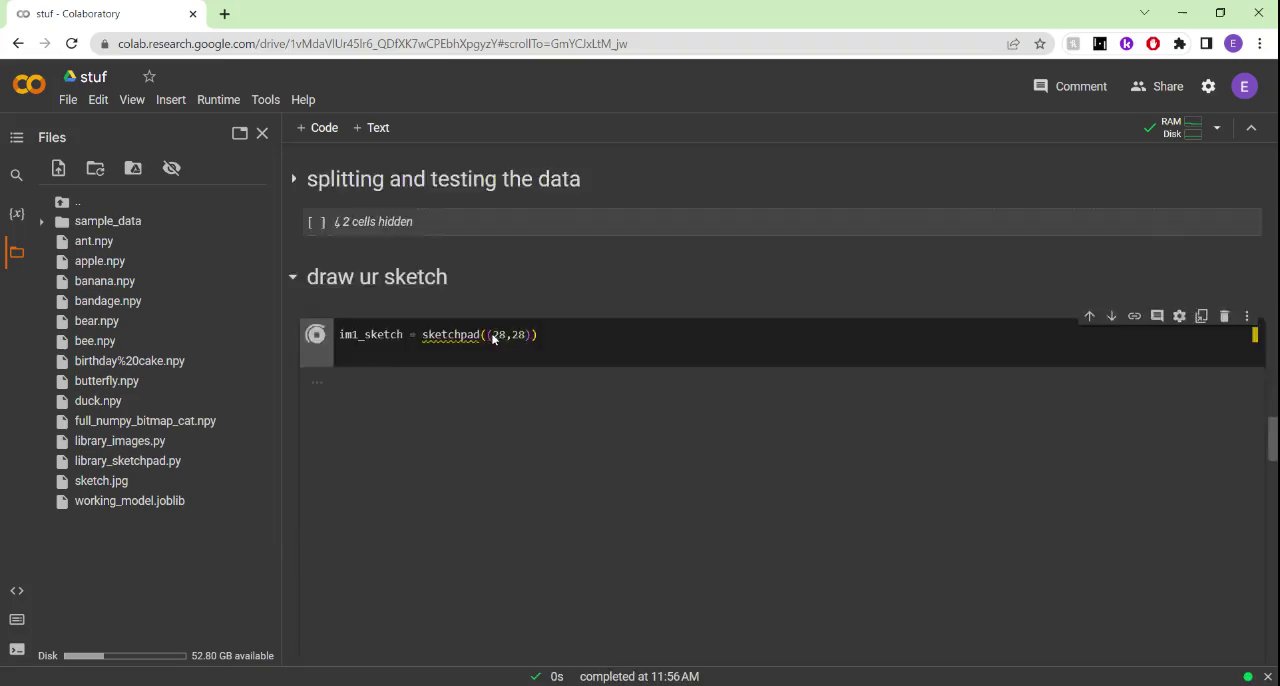The width and height of the screenshot is (1280, 686).
Task: Star the stuf notebook
Action: point(149,76)
